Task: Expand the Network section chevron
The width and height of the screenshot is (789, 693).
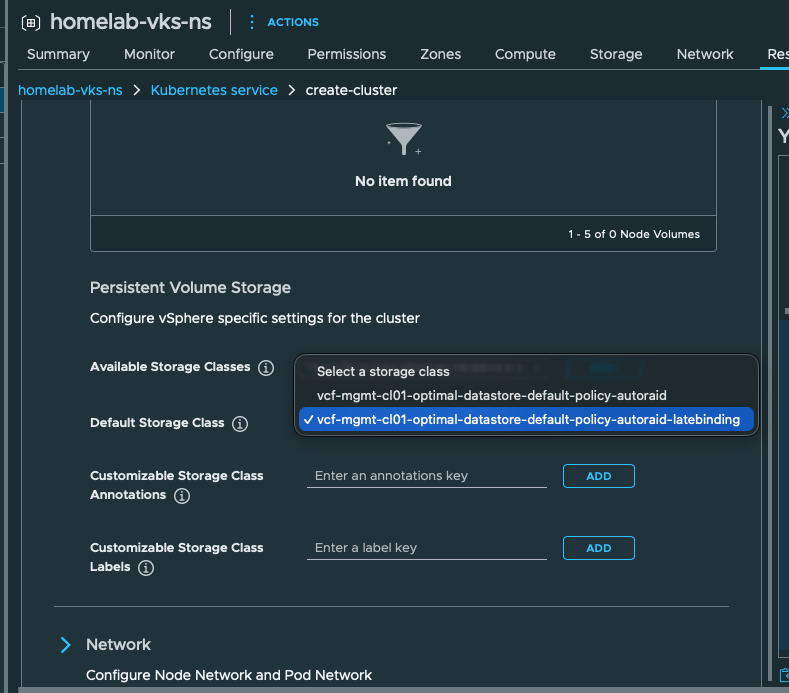Action: (x=65, y=645)
